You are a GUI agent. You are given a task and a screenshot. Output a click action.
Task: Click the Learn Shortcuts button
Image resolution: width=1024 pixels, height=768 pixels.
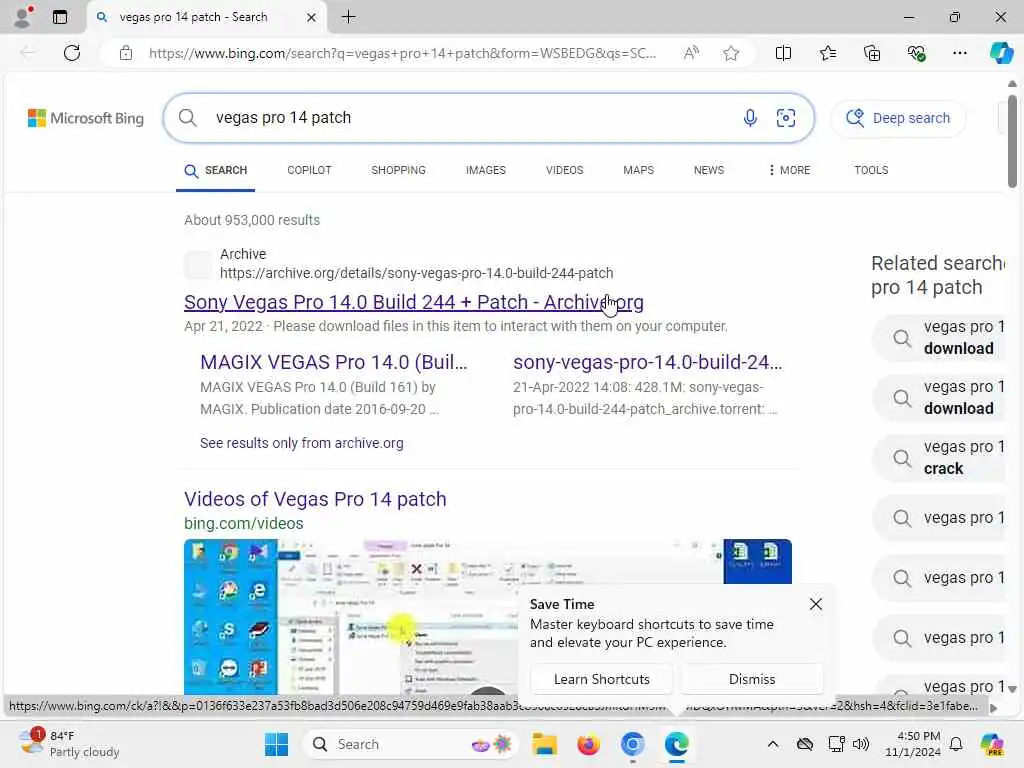click(601, 679)
